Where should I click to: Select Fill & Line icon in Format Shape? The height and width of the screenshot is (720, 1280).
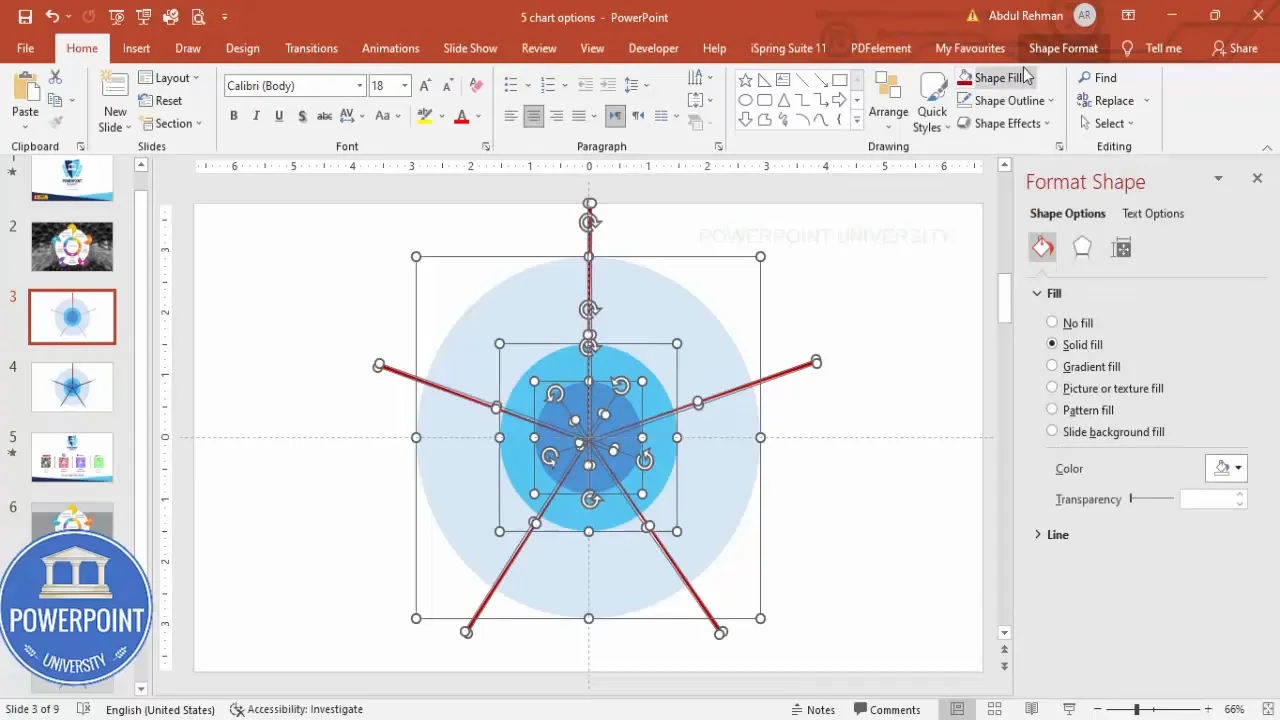[1043, 248]
